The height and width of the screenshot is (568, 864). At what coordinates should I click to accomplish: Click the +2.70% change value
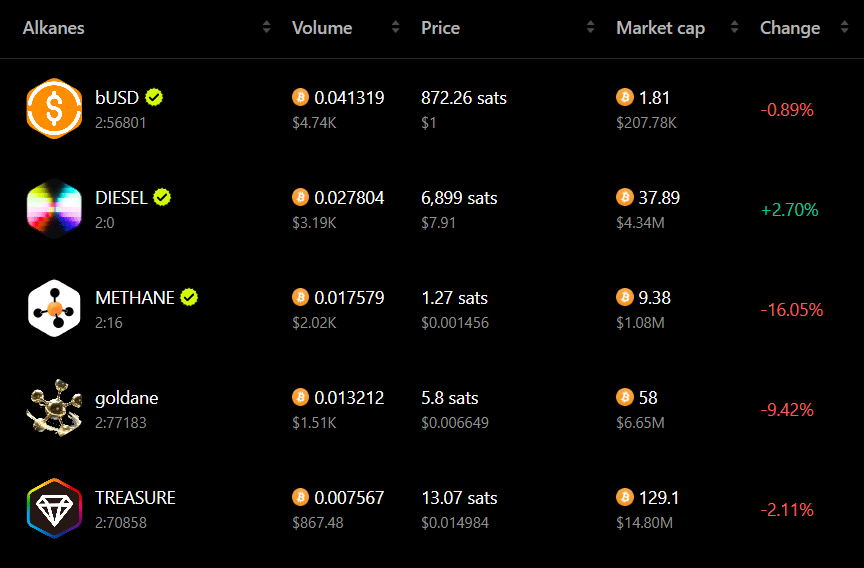pyautogui.click(x=790, y=209)
